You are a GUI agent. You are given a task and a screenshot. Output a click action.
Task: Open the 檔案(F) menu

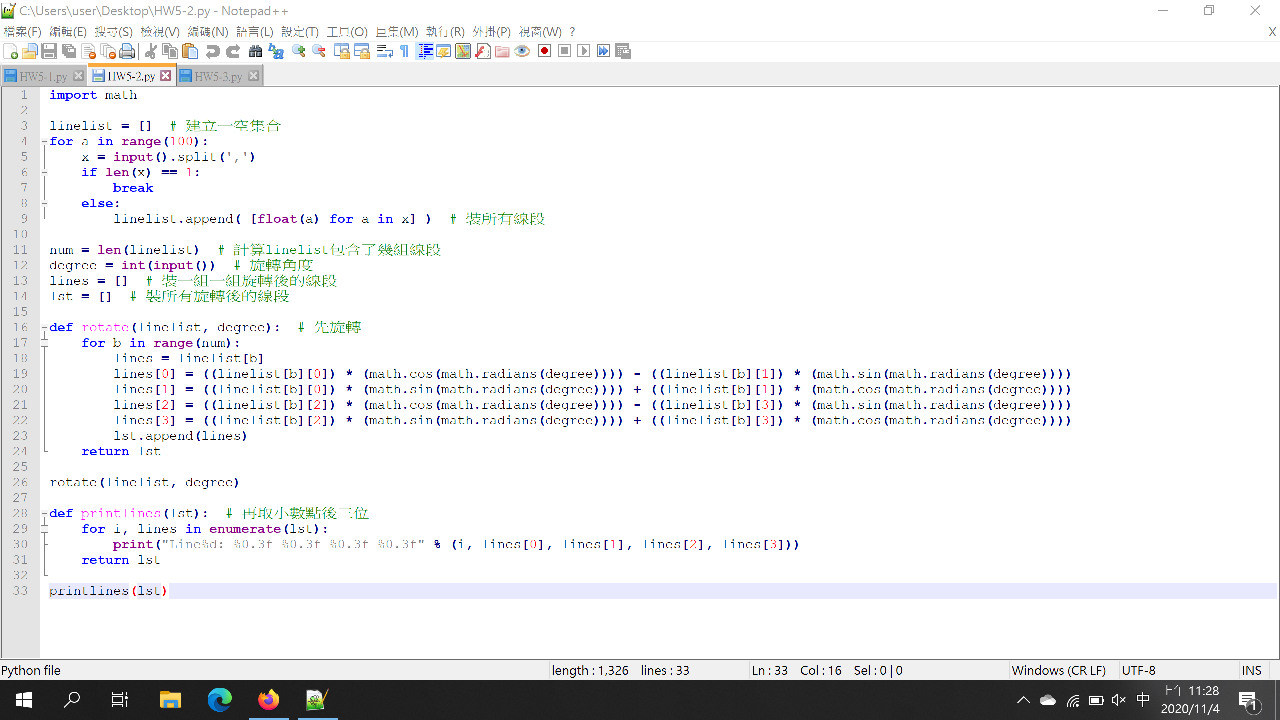click(22, 32)
